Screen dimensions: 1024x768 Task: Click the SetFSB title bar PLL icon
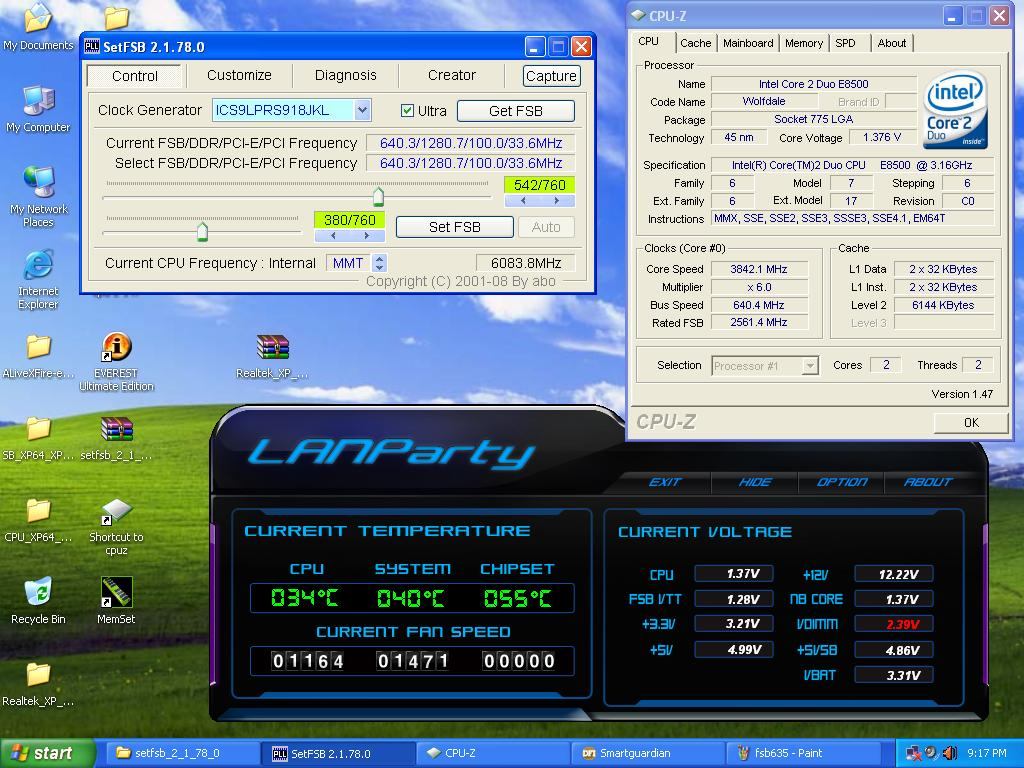92,46
